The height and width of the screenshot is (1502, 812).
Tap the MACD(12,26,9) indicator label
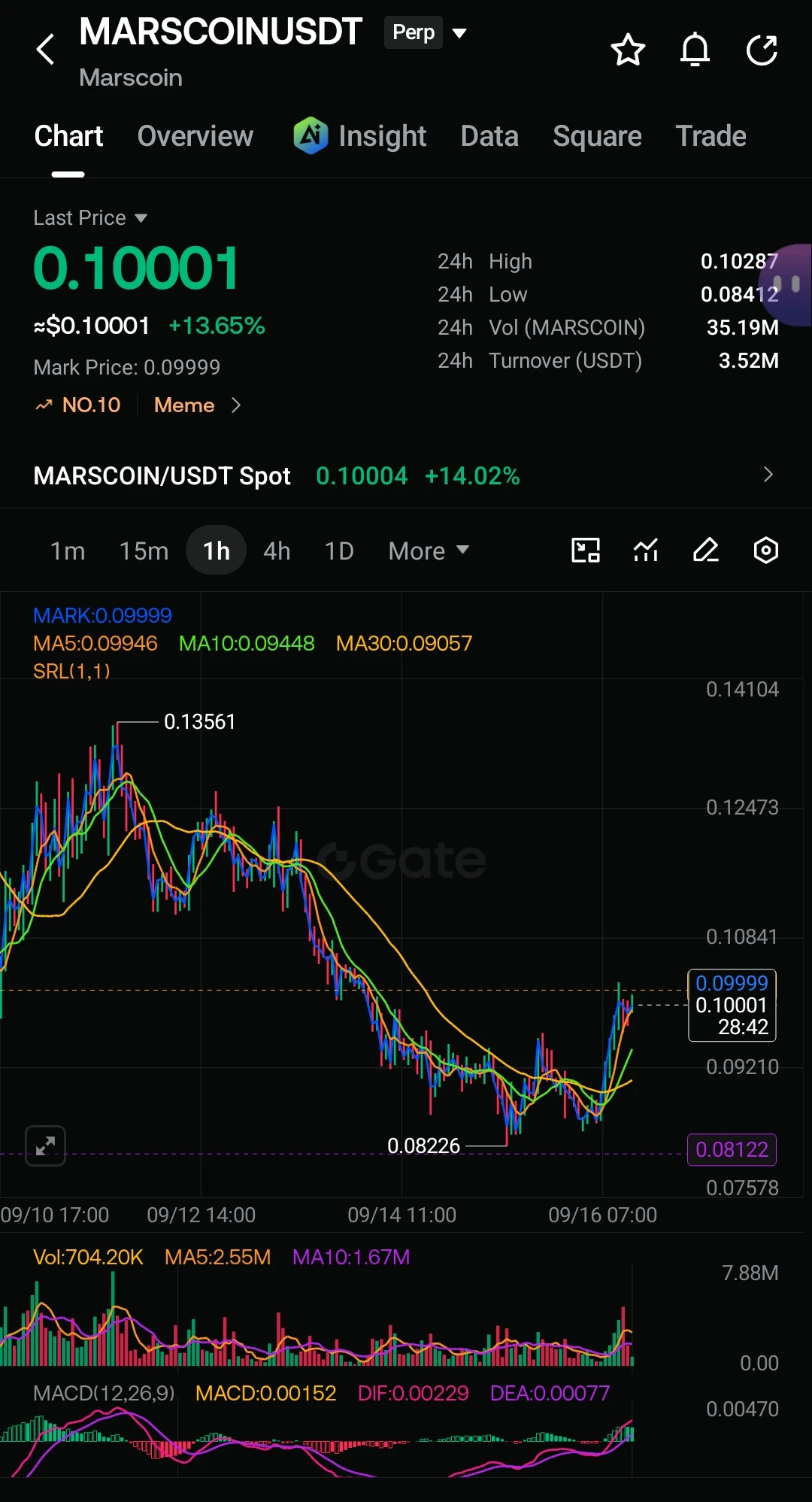pos(104,1393)
